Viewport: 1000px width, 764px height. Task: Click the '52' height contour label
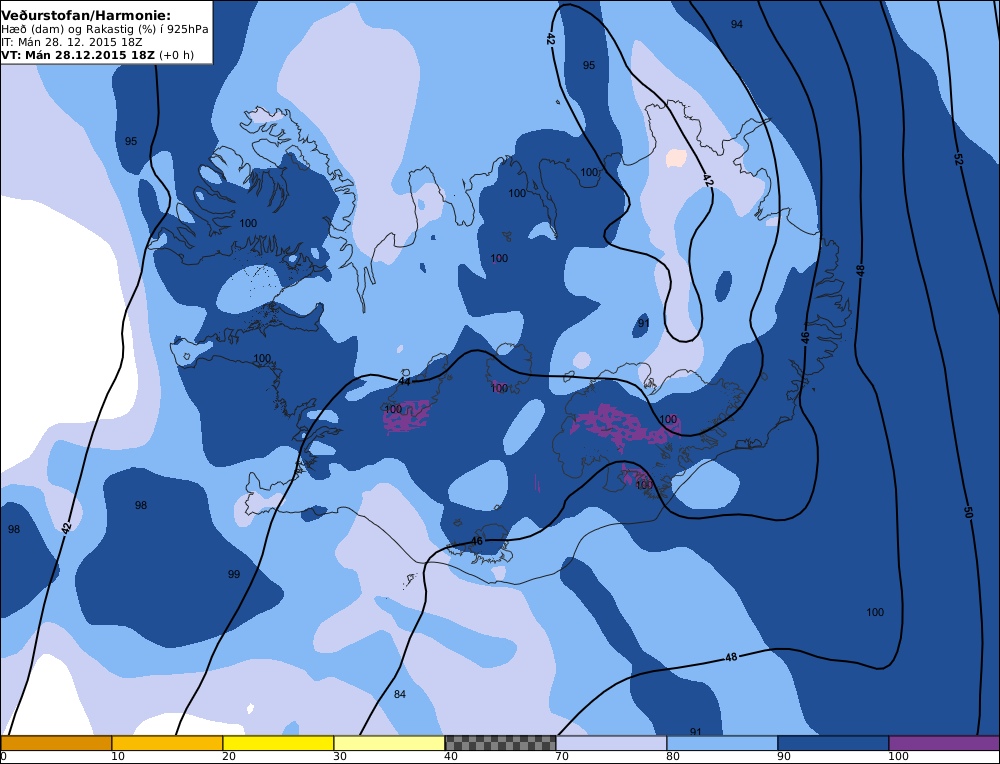pos(958,159)
